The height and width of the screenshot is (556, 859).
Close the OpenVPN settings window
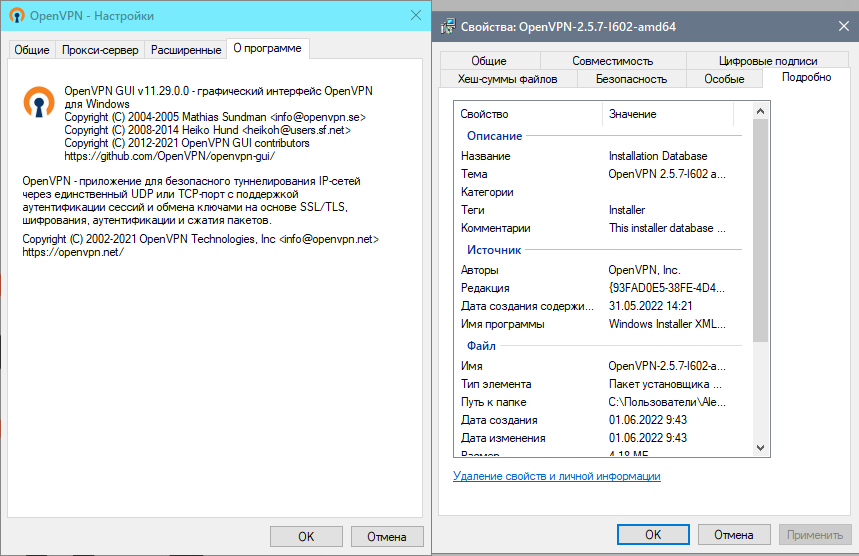(x=416, y=15)
